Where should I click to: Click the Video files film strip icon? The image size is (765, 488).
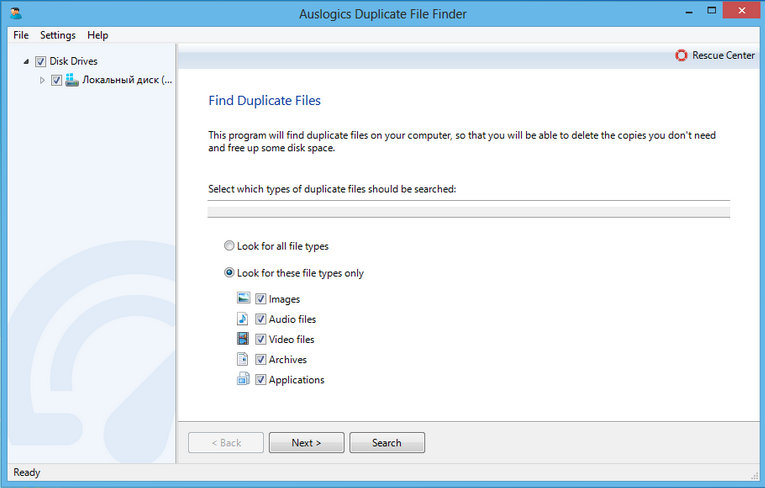[243, 339]
